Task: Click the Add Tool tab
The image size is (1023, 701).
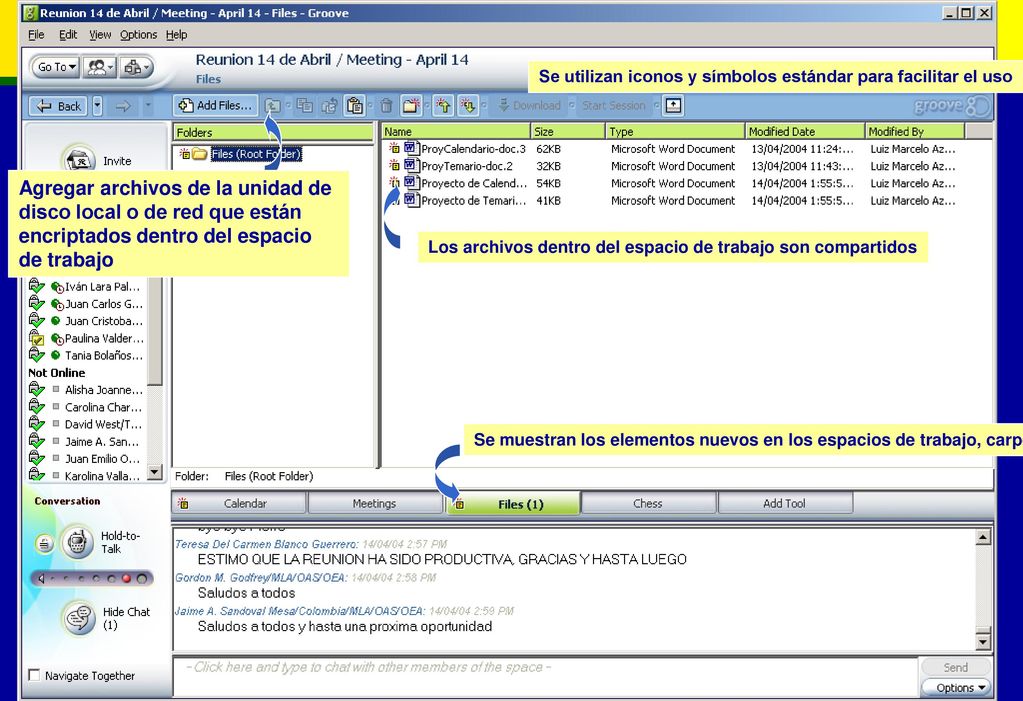Action: coord(784,503)
